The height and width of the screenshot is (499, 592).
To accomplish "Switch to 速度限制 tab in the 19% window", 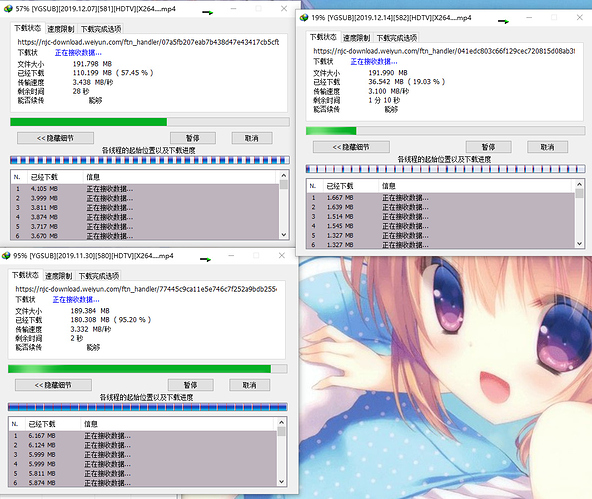I will tap(356, 38).
